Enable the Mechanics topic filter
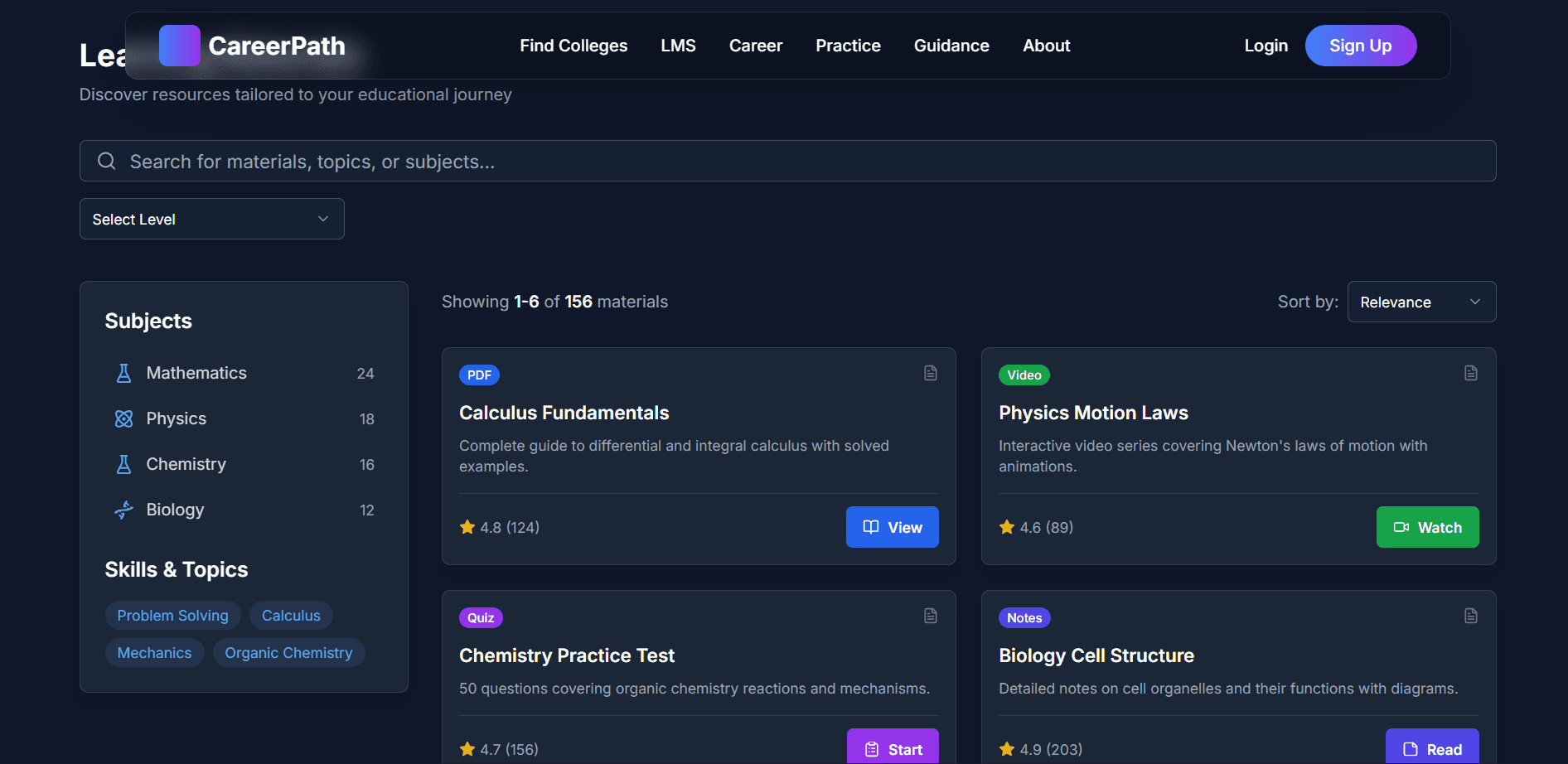This screenshot has width=1568, height=764. (x=154, y=652)
